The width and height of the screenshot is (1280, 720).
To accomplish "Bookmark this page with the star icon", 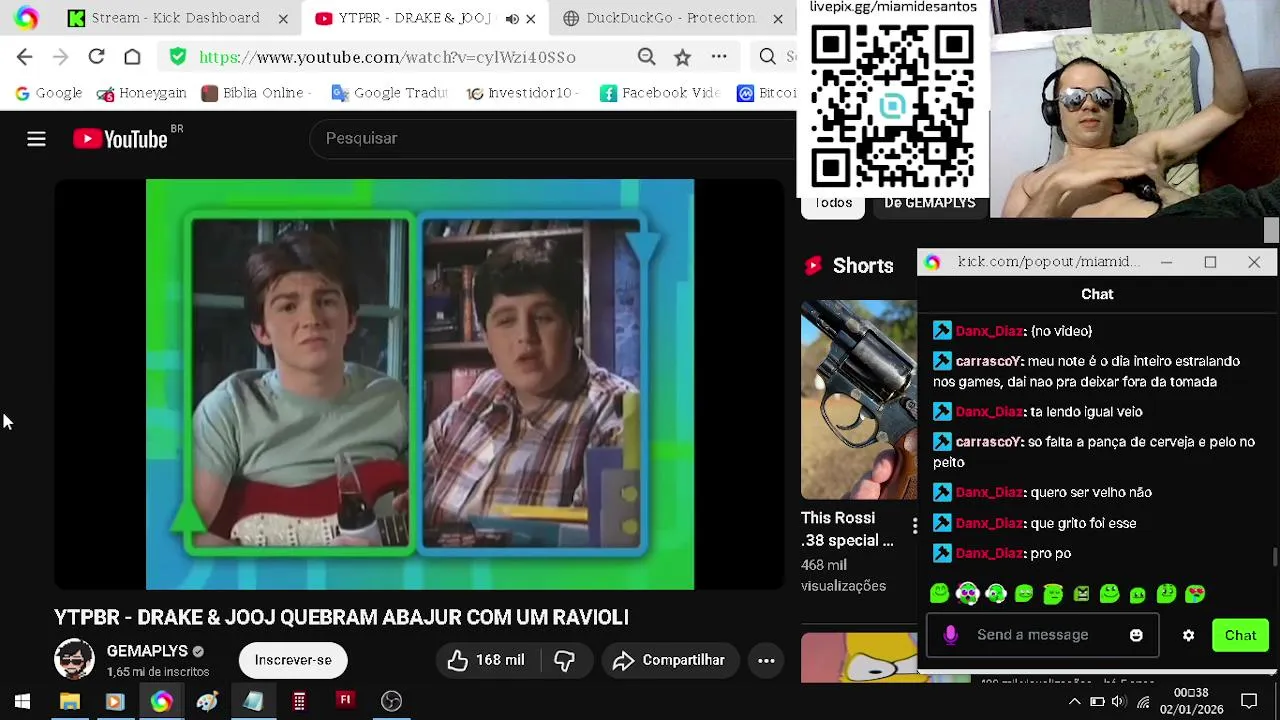I will 682,57.
